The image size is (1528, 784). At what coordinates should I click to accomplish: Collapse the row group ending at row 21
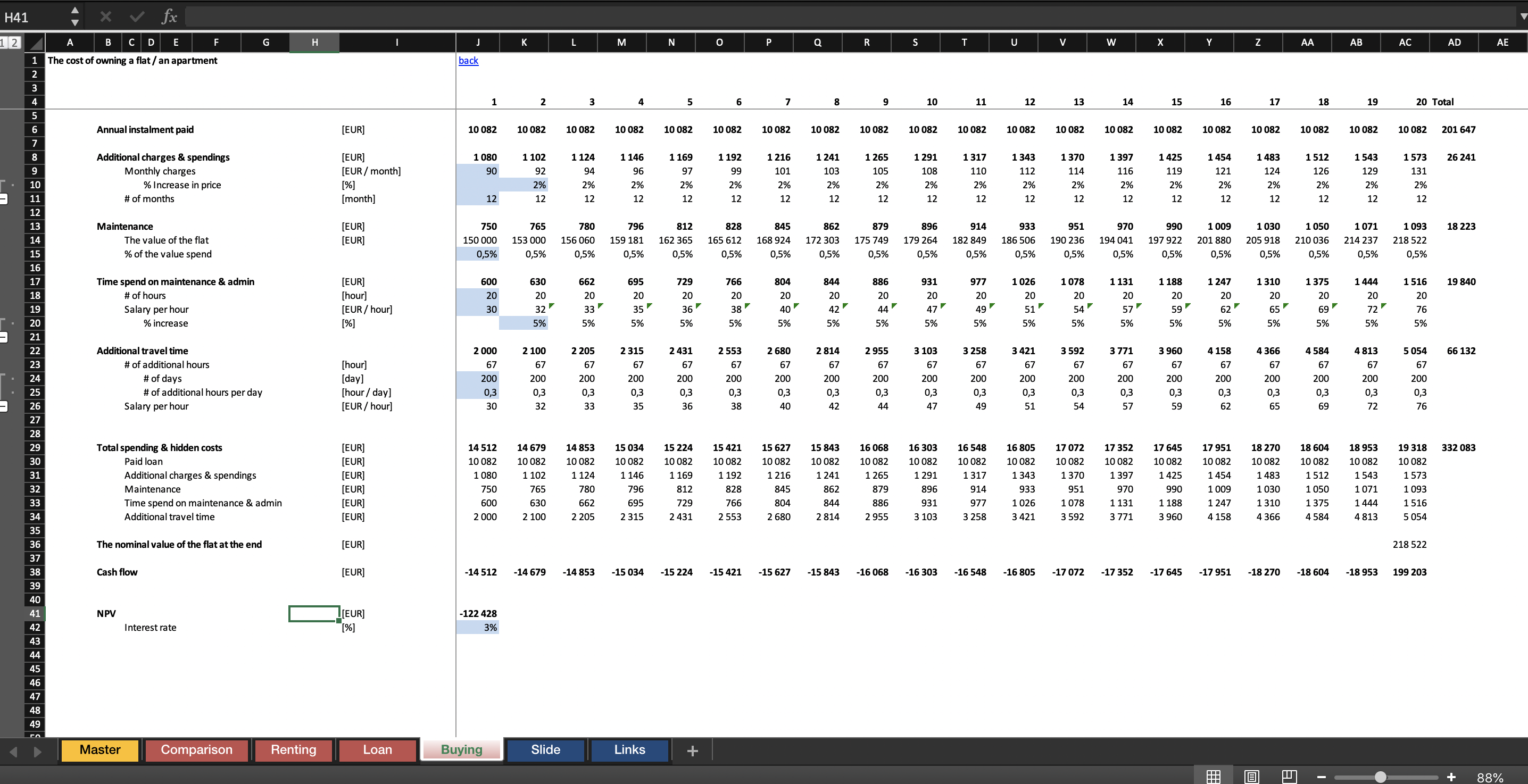click(x=3, y=337)
